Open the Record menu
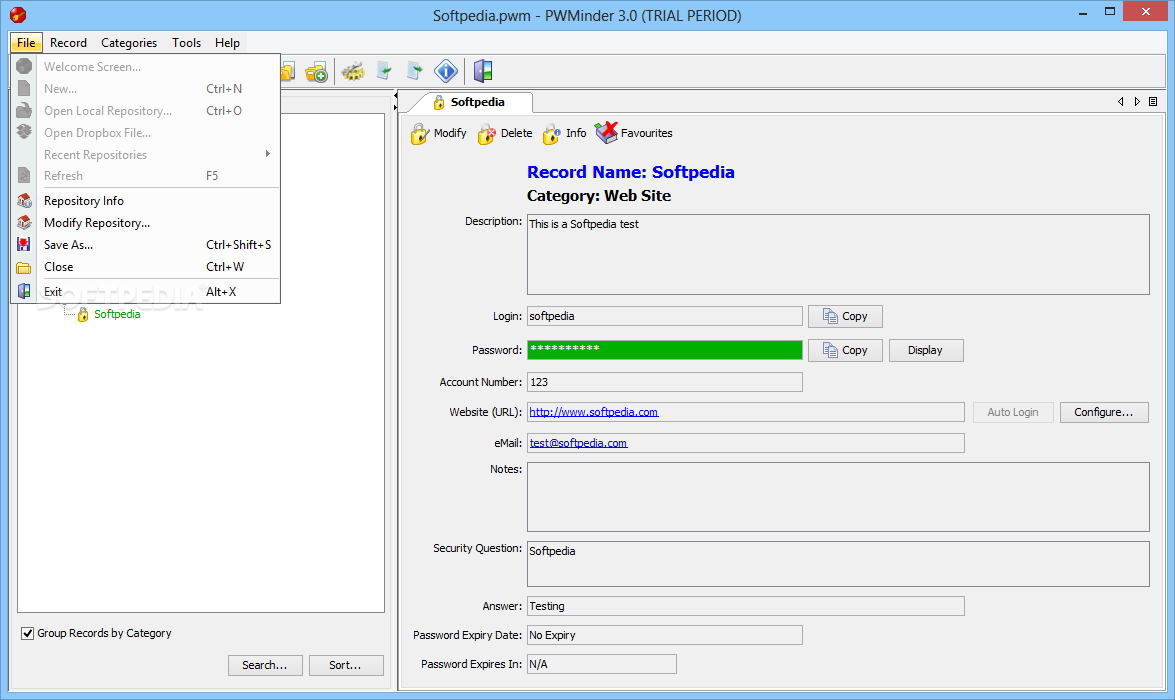1175x700 pixels. [68, 43]
